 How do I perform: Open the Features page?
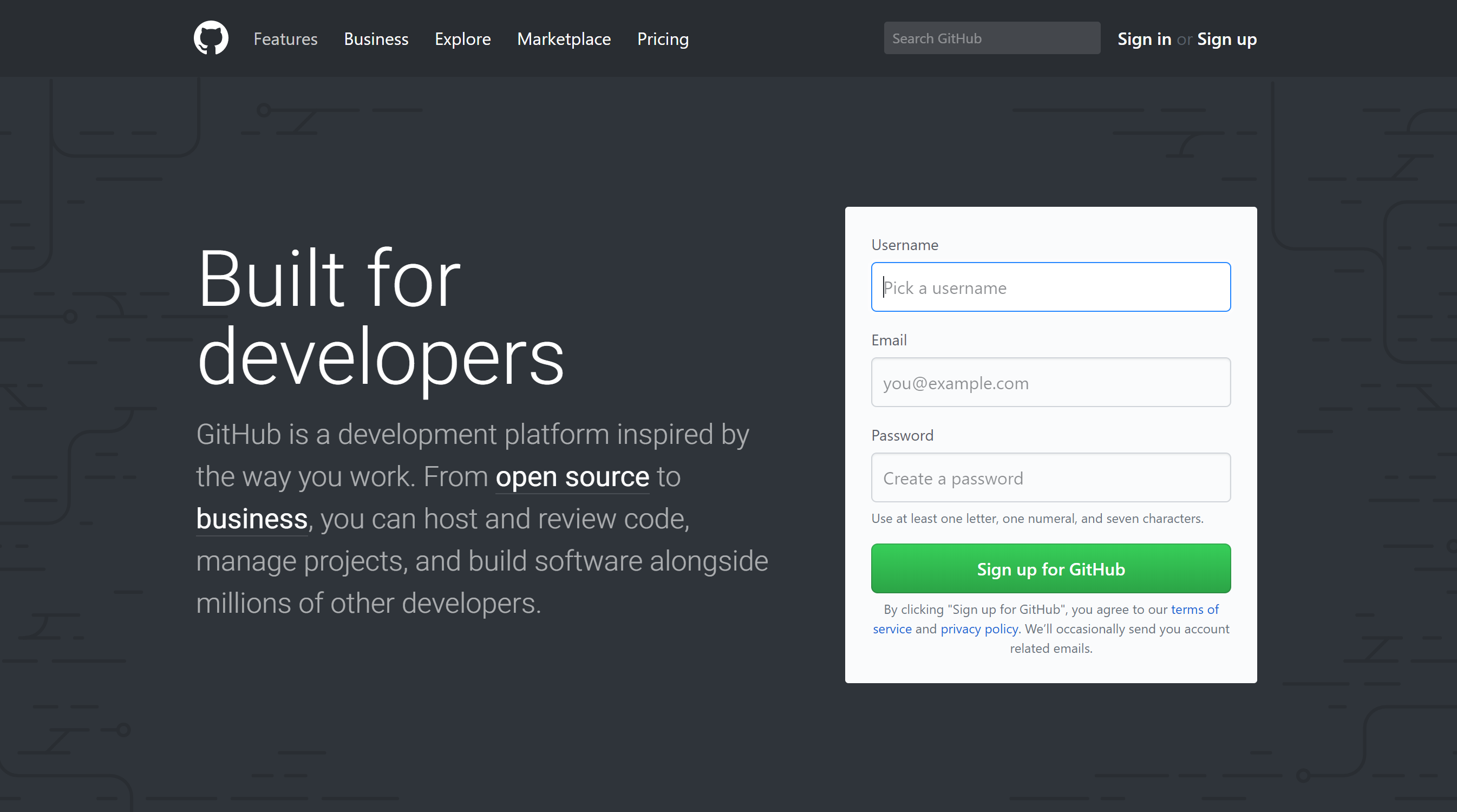[x=286, y=38]
